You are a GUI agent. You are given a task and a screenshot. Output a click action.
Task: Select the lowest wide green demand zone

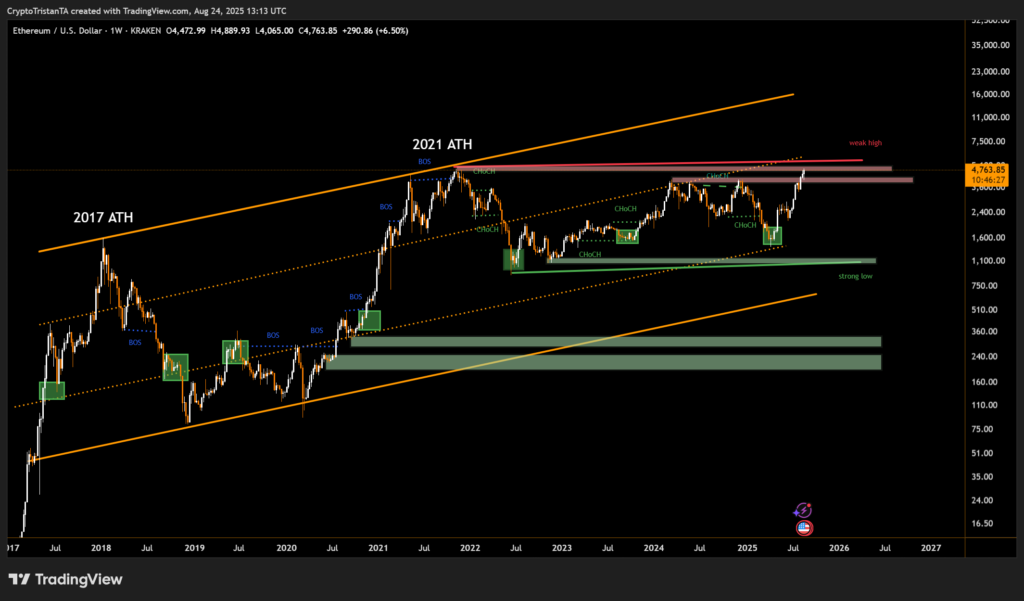[600, 362]
